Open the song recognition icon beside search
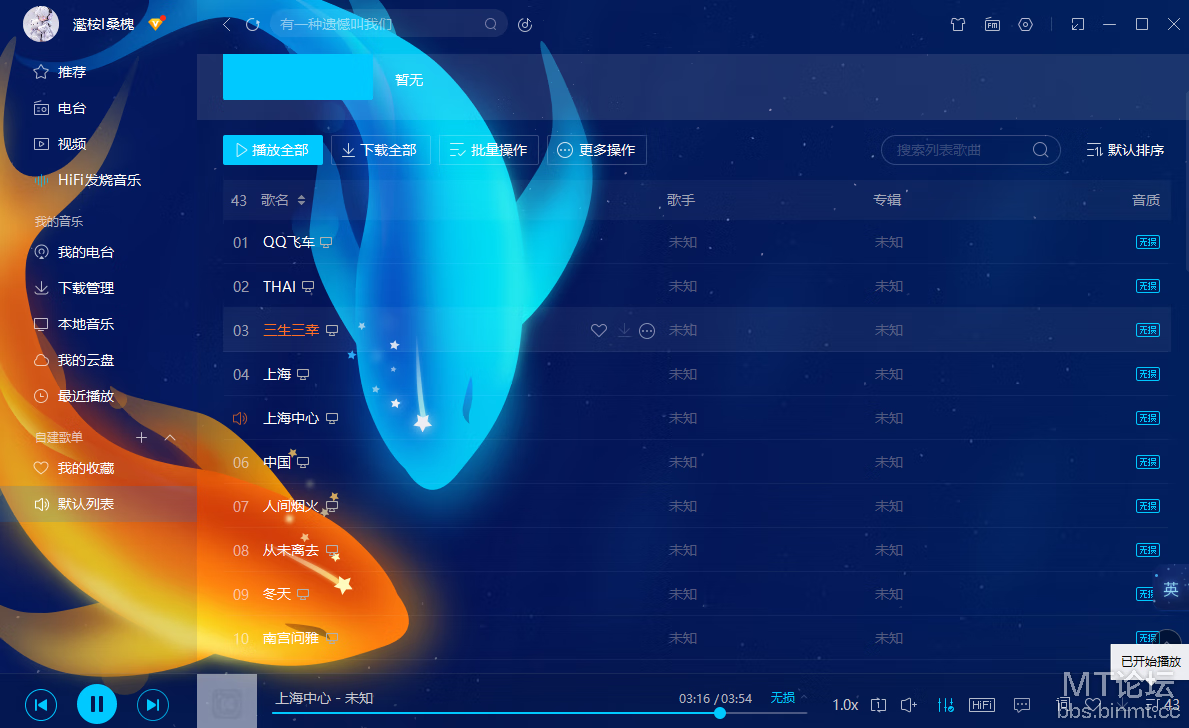Viewport: 1189px width, 728px height. [x=525, y=24]
